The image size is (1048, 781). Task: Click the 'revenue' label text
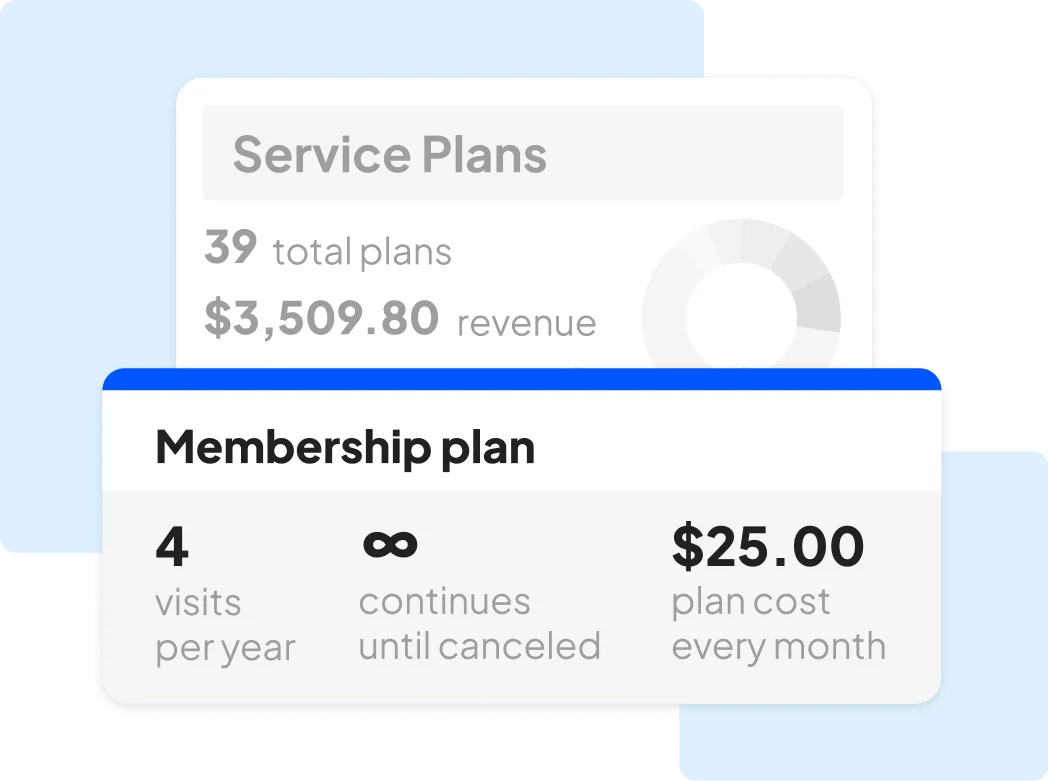[527, 323]
